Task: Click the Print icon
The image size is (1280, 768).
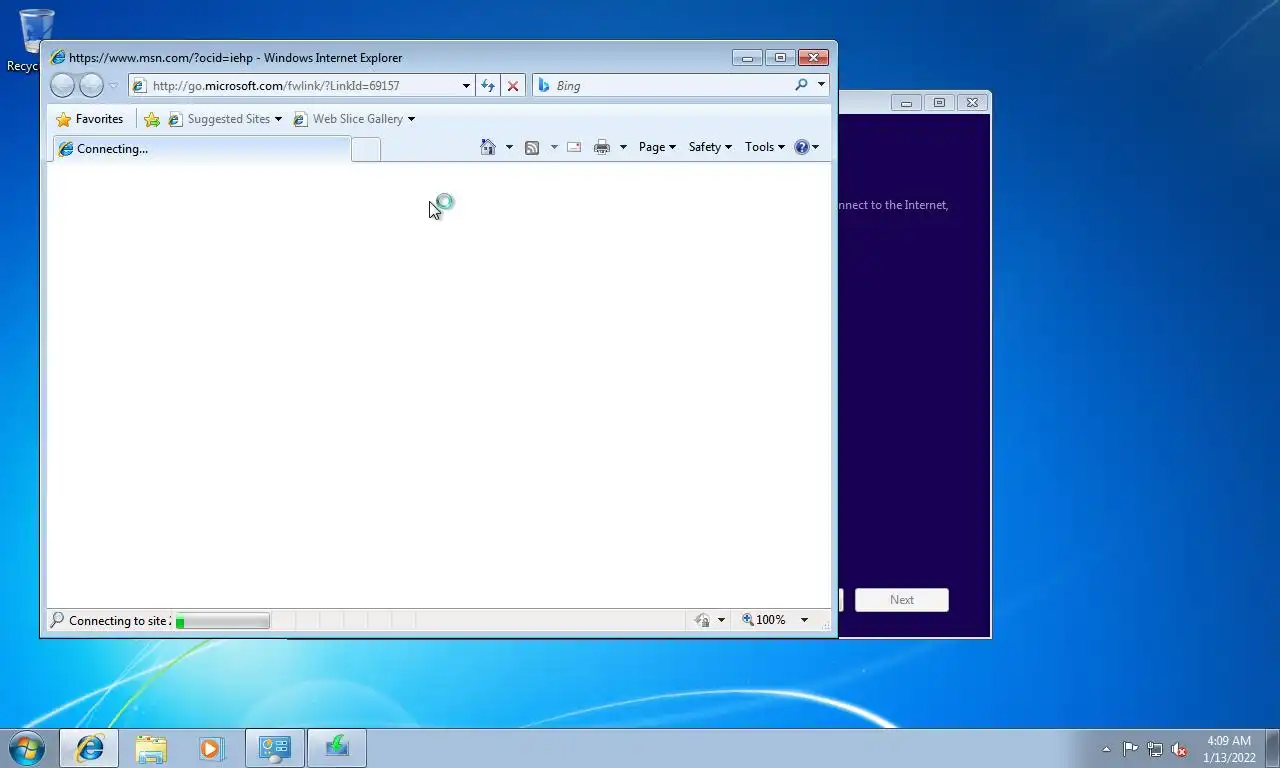Action: (602, 147)
